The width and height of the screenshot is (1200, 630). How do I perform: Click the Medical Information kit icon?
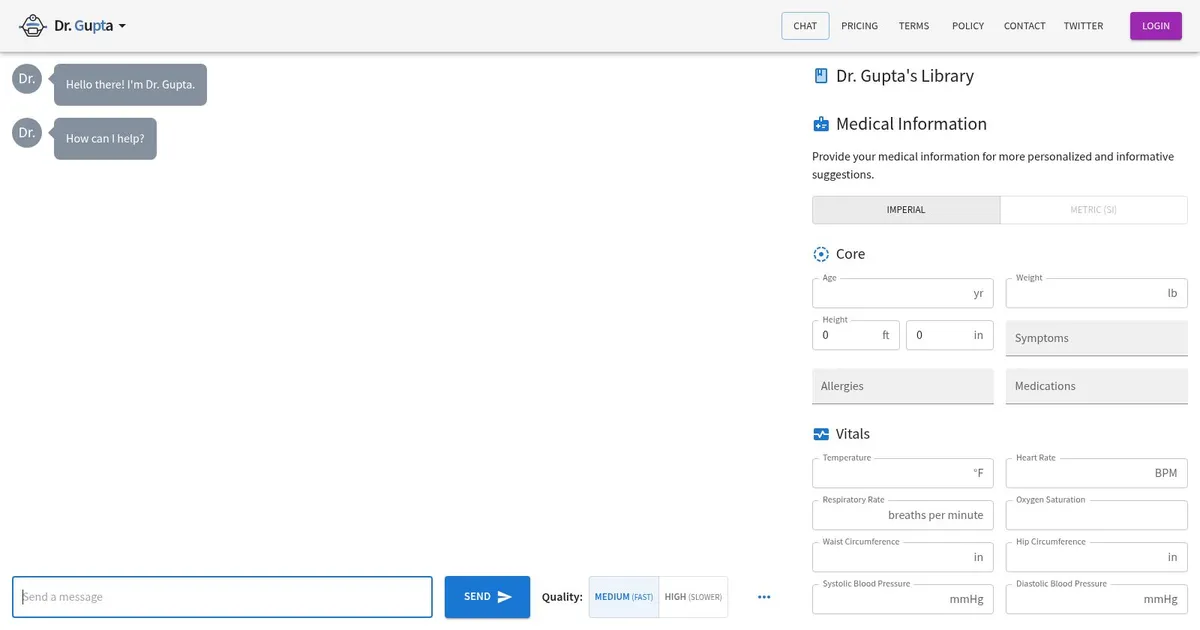[821, 124]
